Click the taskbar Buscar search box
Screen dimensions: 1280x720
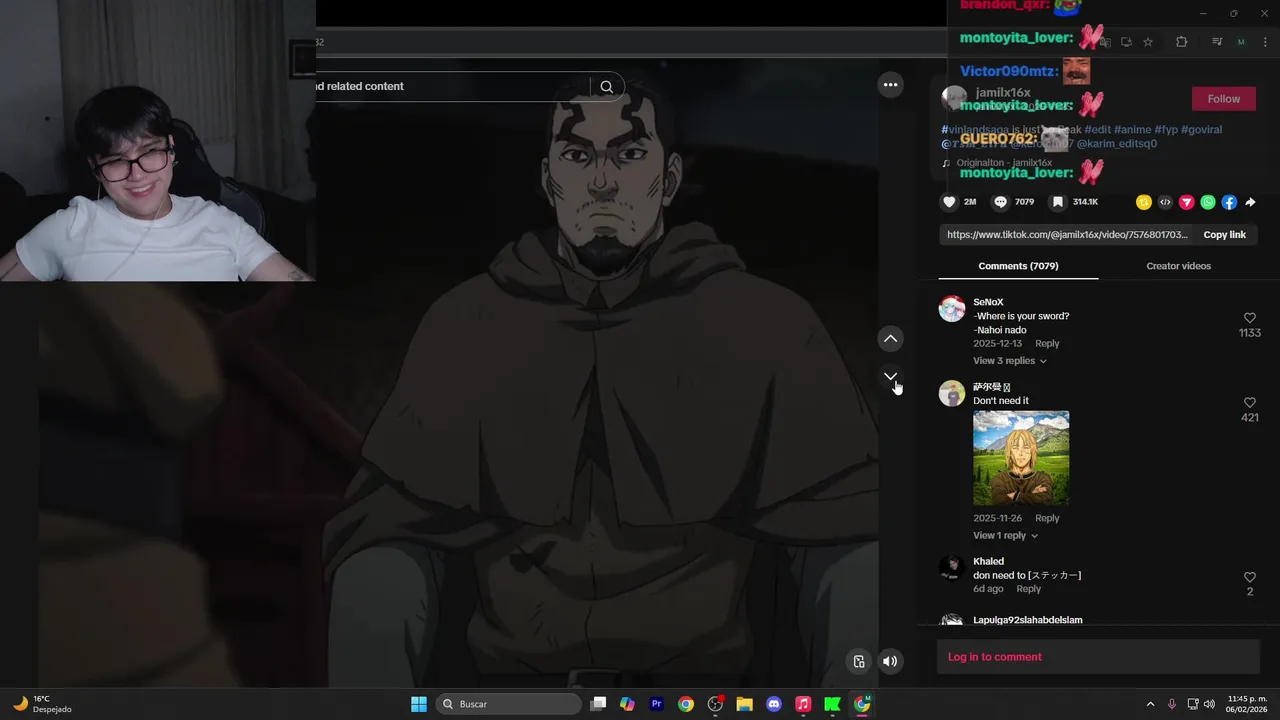(x=508, y=704)
